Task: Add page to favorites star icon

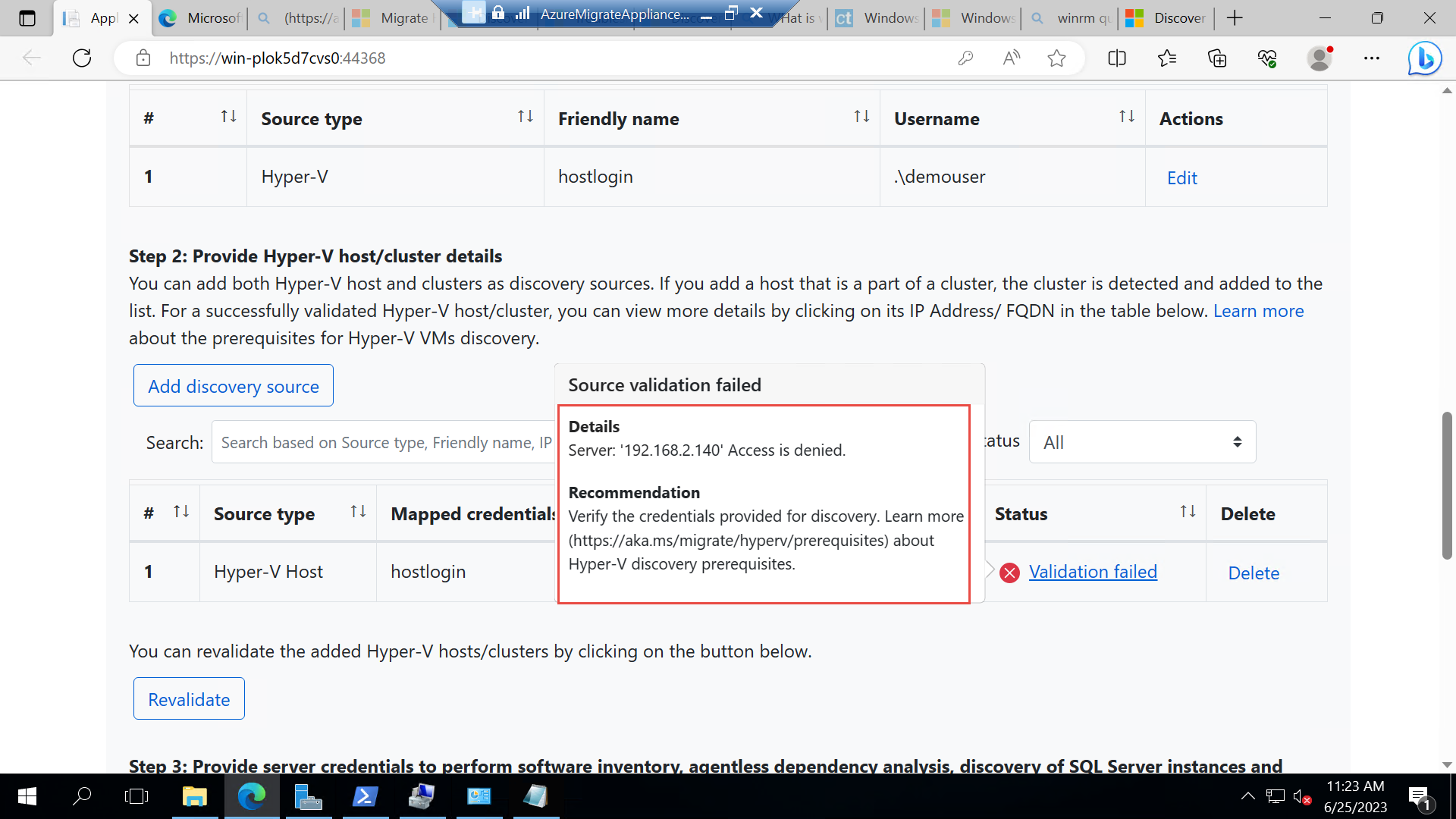Action: [1056, 58]
